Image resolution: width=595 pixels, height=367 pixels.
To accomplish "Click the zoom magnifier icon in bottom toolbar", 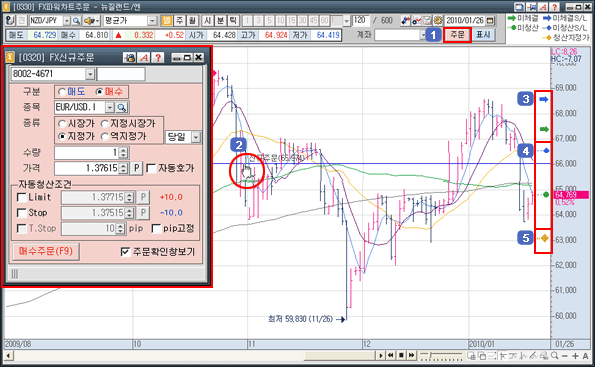I will 554,356.
